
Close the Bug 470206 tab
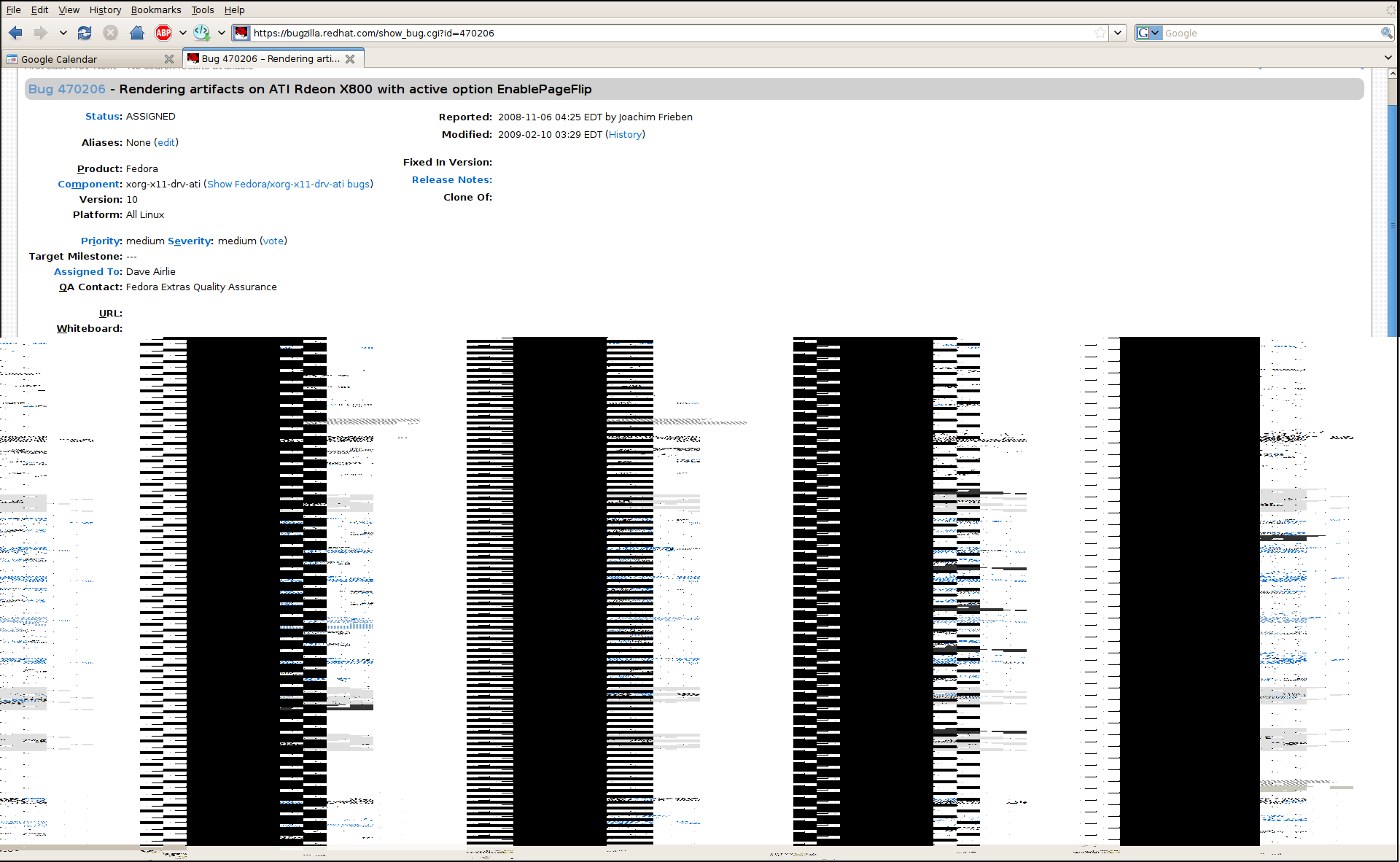pyautogui.click(x=350, y=59)
